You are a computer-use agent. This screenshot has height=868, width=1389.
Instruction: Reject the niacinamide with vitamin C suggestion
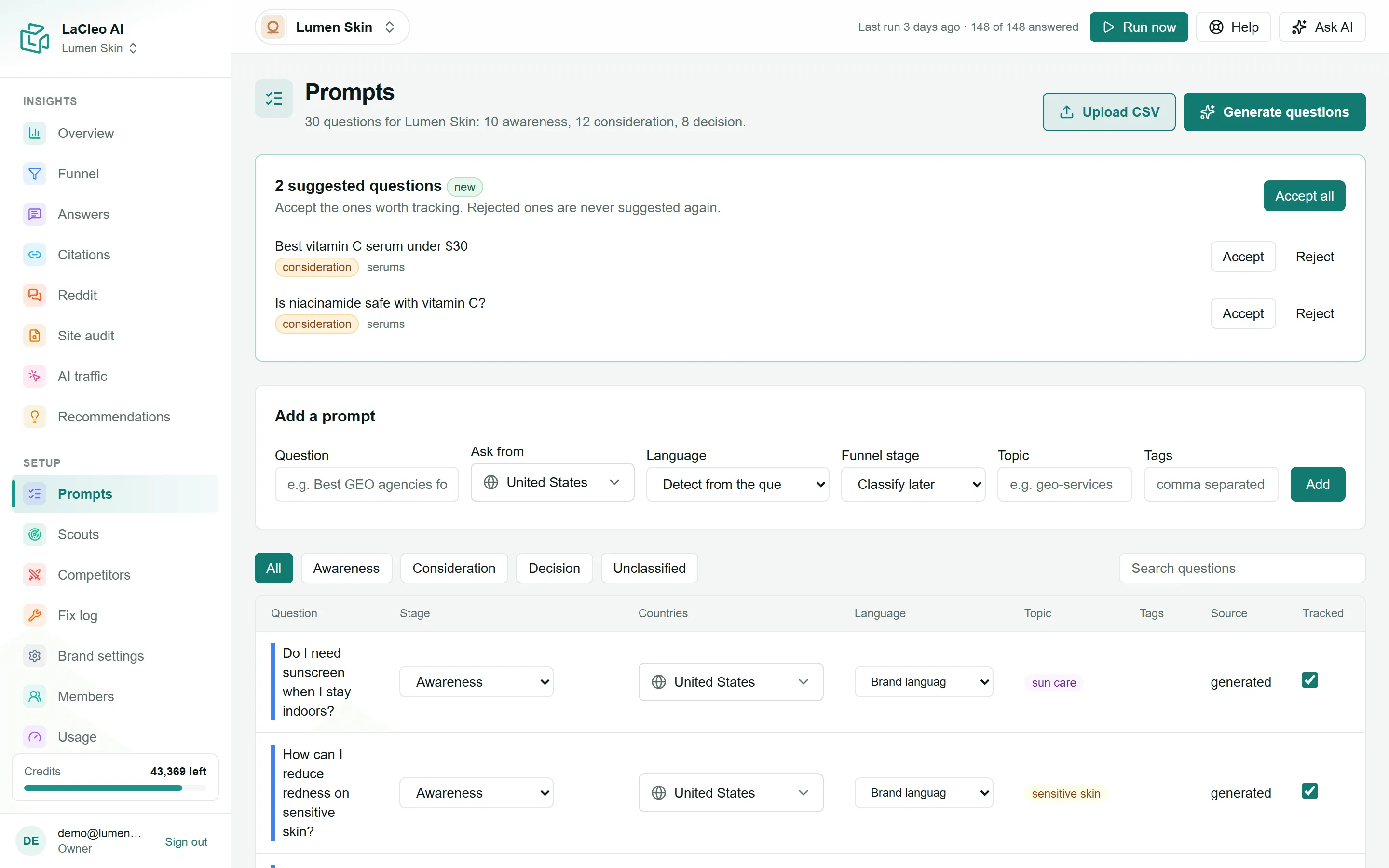tap(1314, 313)
